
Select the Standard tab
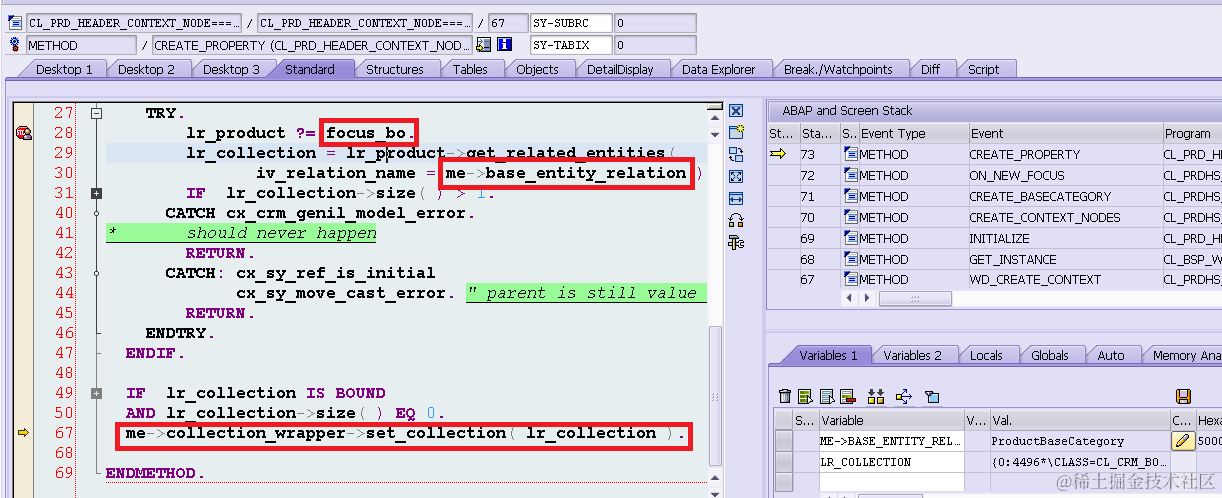(310, 69)
